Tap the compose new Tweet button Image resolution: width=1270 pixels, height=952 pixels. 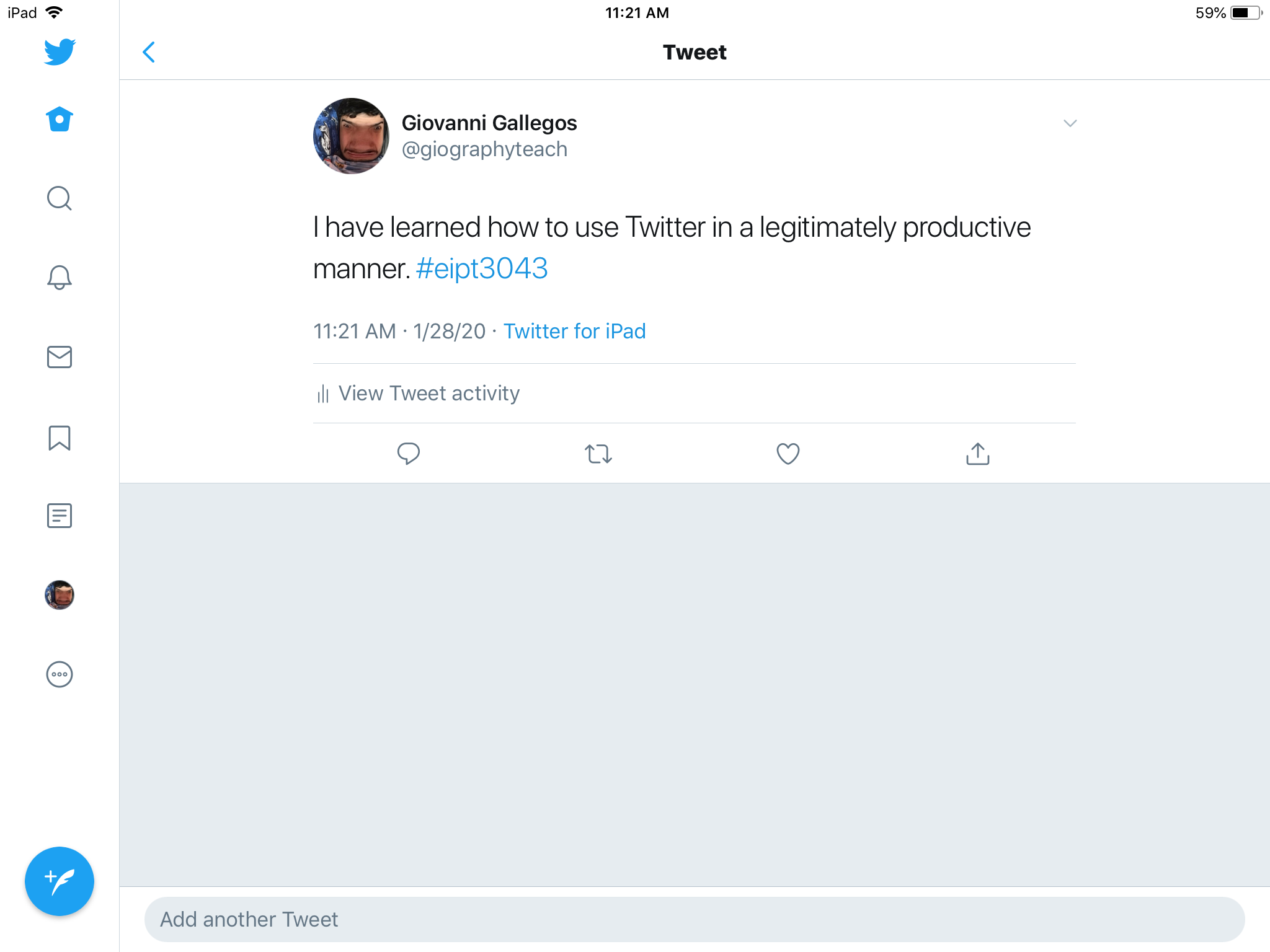click(60, 881)
